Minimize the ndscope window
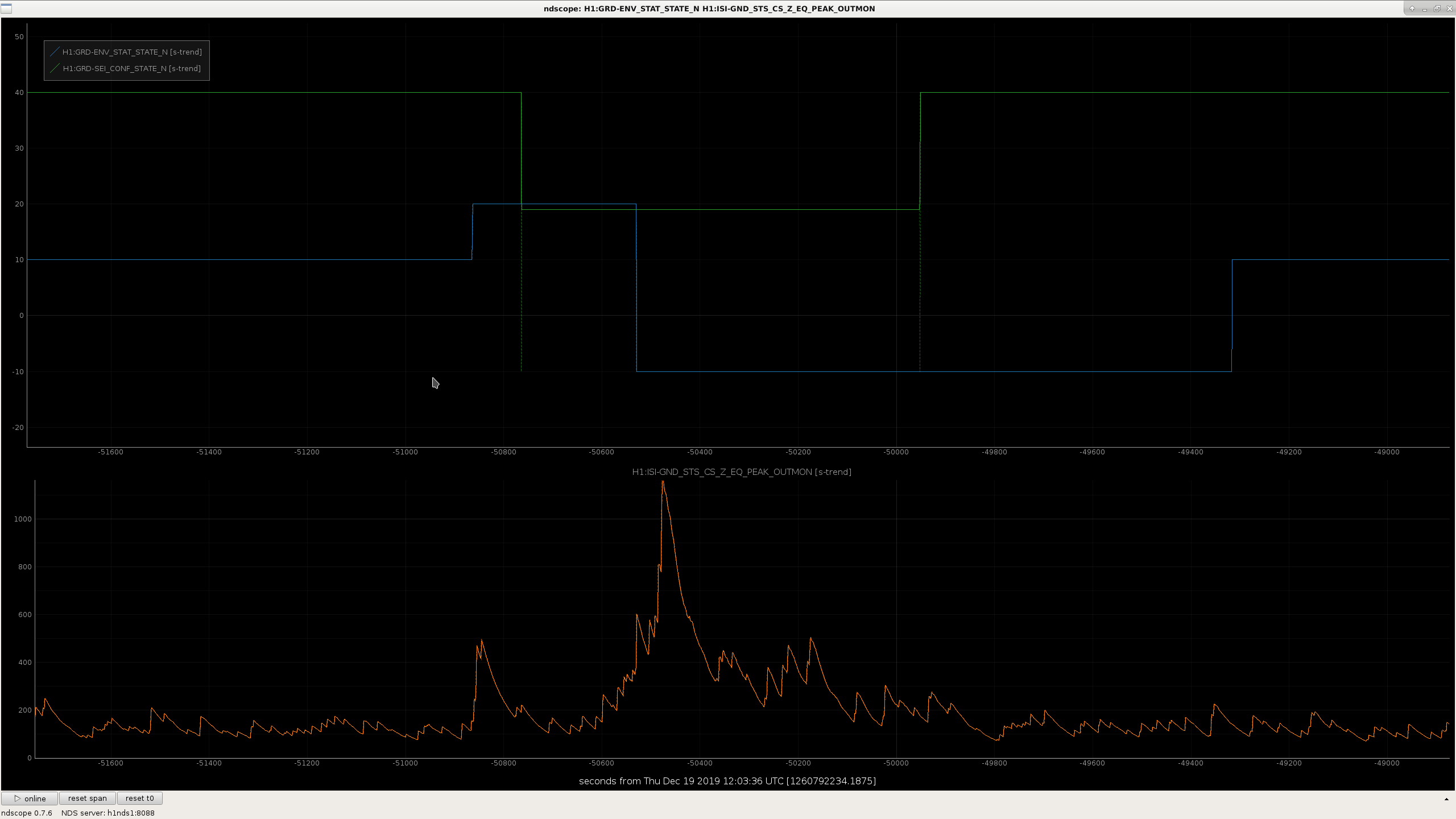1456x819 pixels. 1425,9
